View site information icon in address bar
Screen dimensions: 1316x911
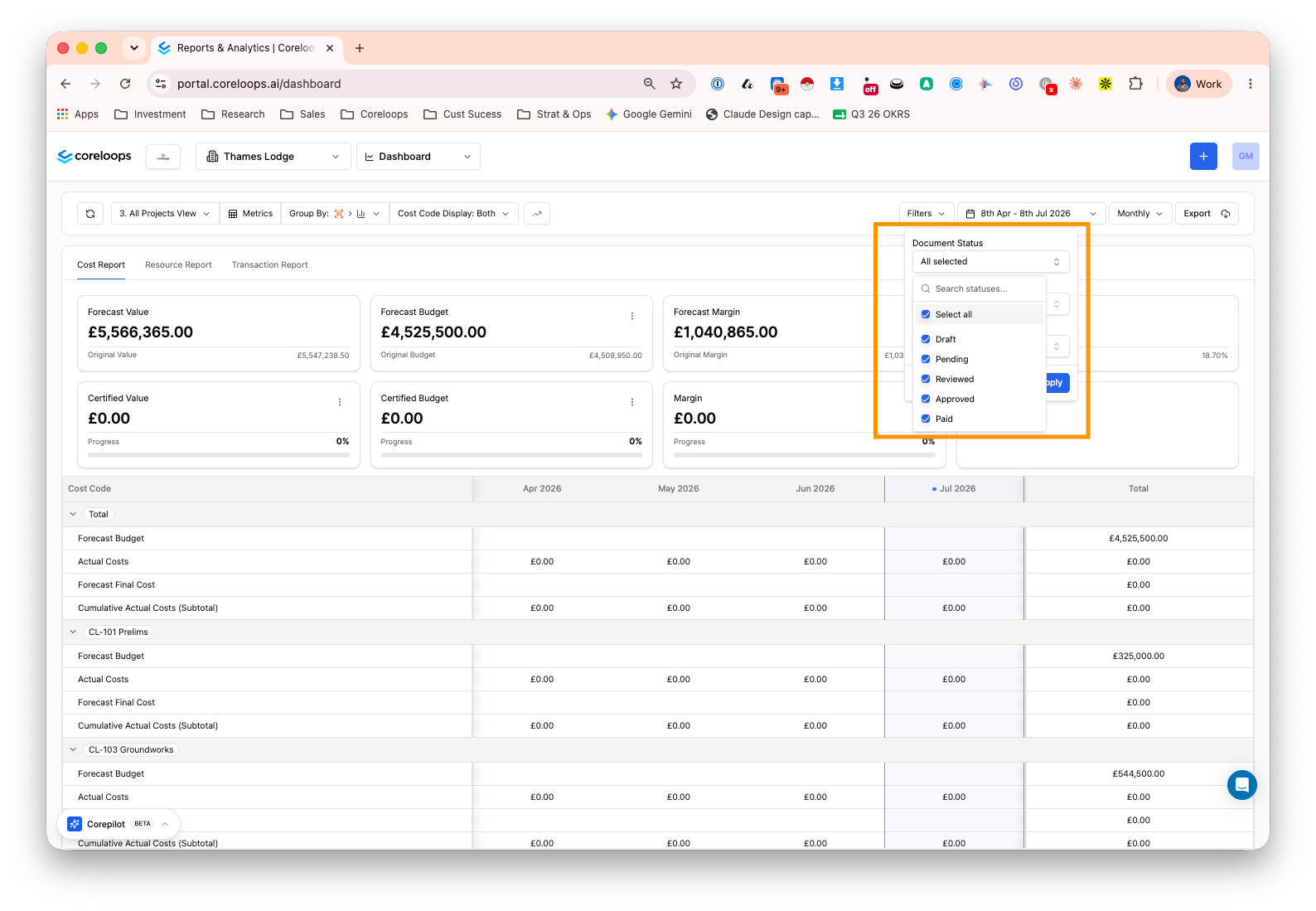[162, 84]
